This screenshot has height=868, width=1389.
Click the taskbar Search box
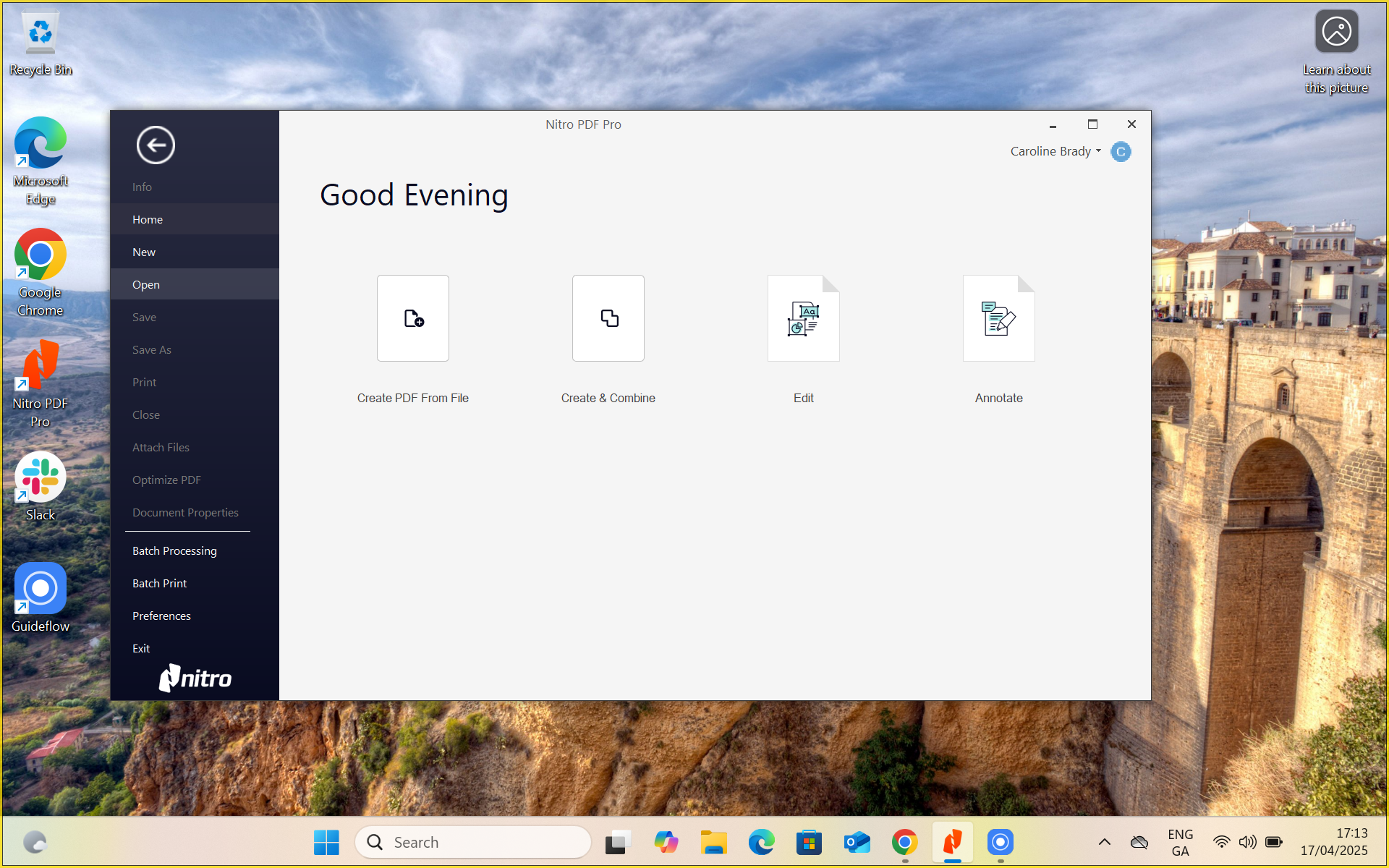tap(473, 843)
